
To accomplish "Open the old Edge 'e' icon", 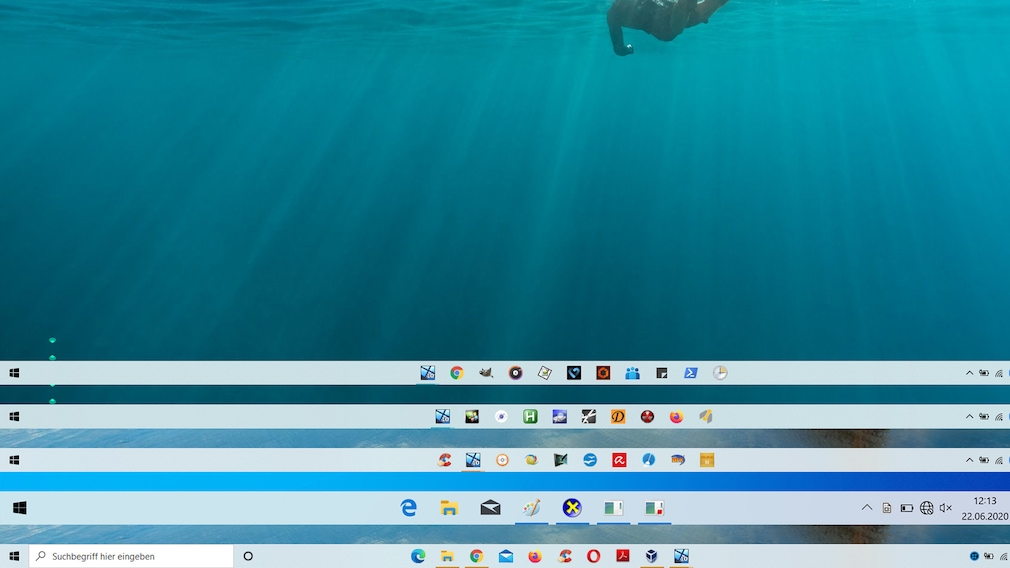I will [x=409, y=508].
